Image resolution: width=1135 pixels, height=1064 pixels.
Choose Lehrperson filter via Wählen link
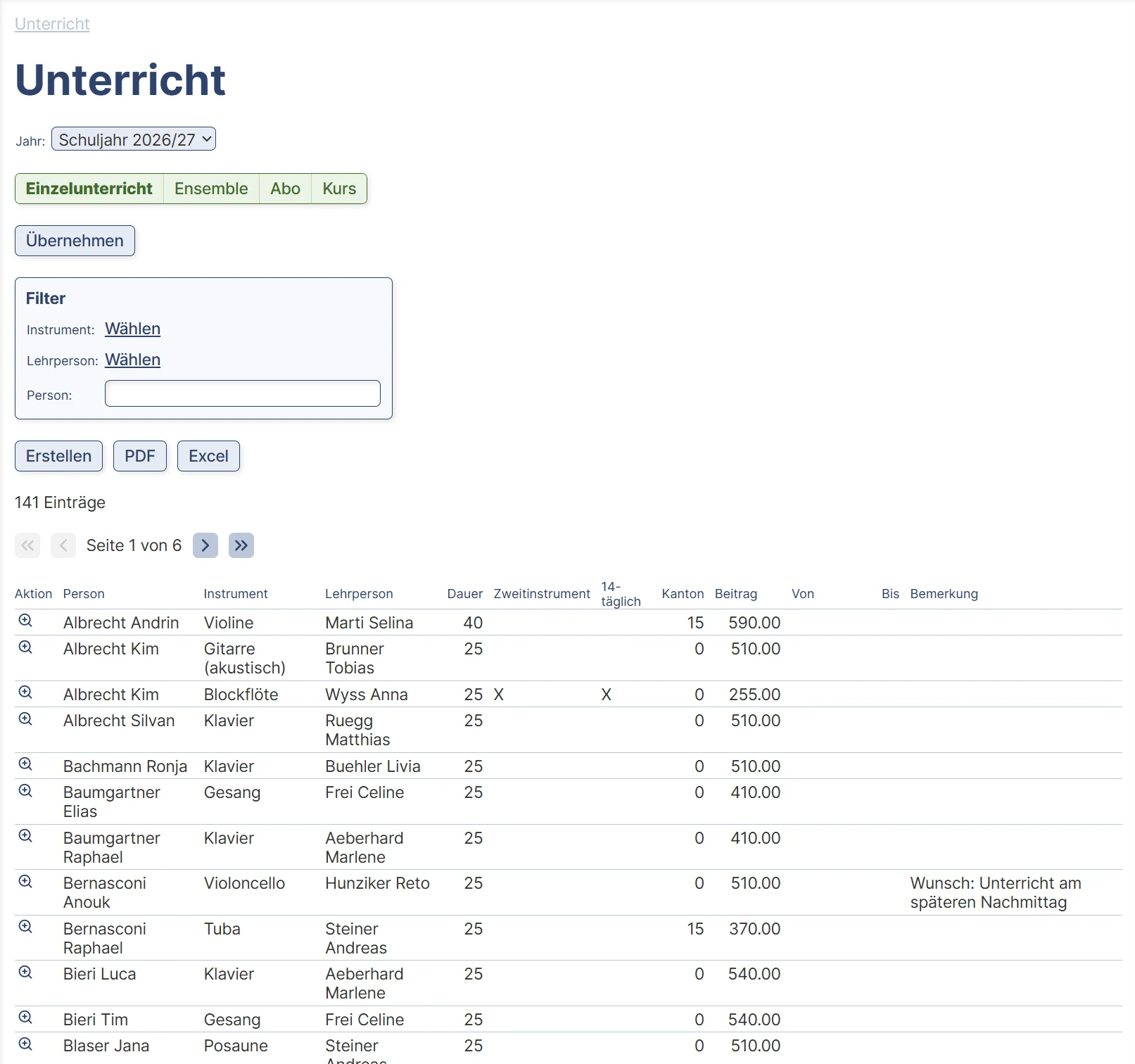pyautogui.click(x=133, y=360)
